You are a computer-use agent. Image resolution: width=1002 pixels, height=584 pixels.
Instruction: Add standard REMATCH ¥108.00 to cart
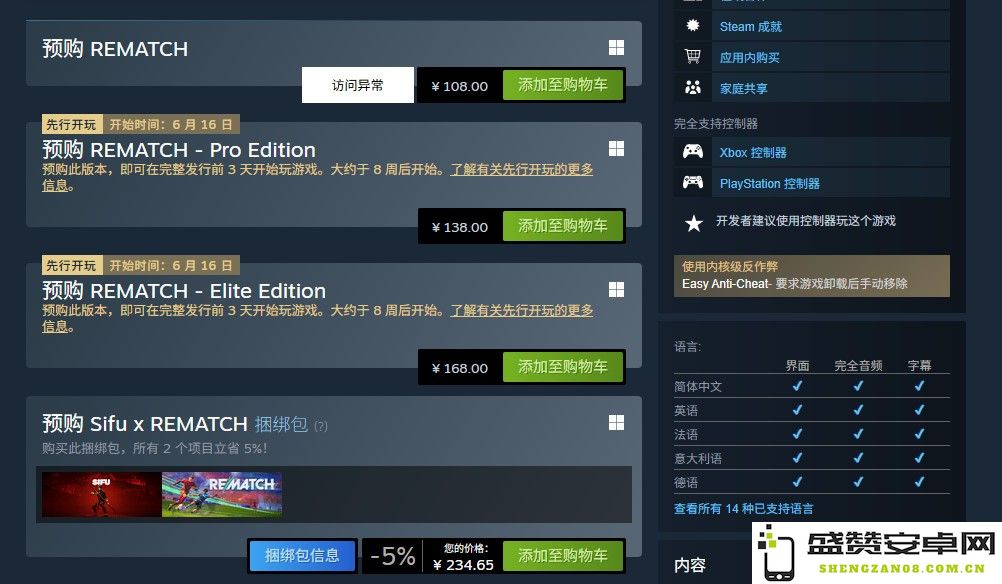click(x=562, y=85)
